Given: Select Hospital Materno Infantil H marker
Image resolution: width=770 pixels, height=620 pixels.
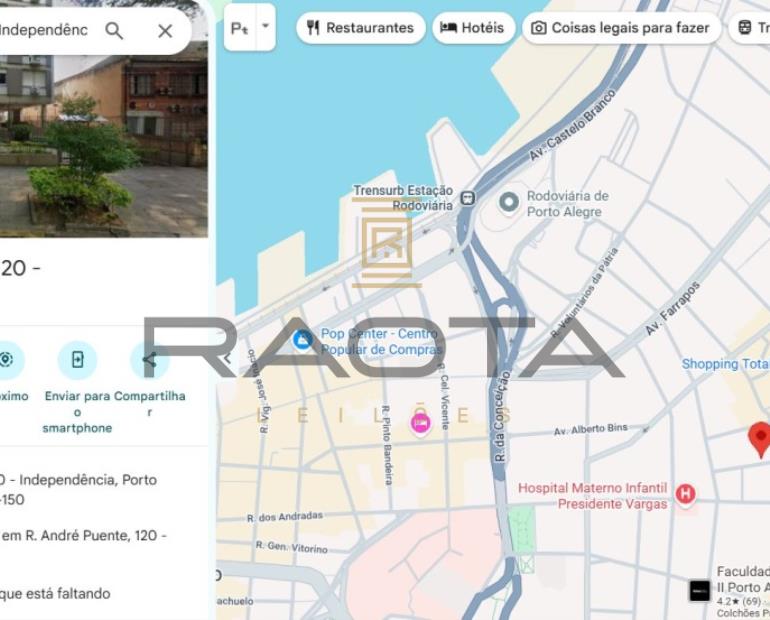Looking at the screenshot, I should pyautogui.click(x=685, y=494).
